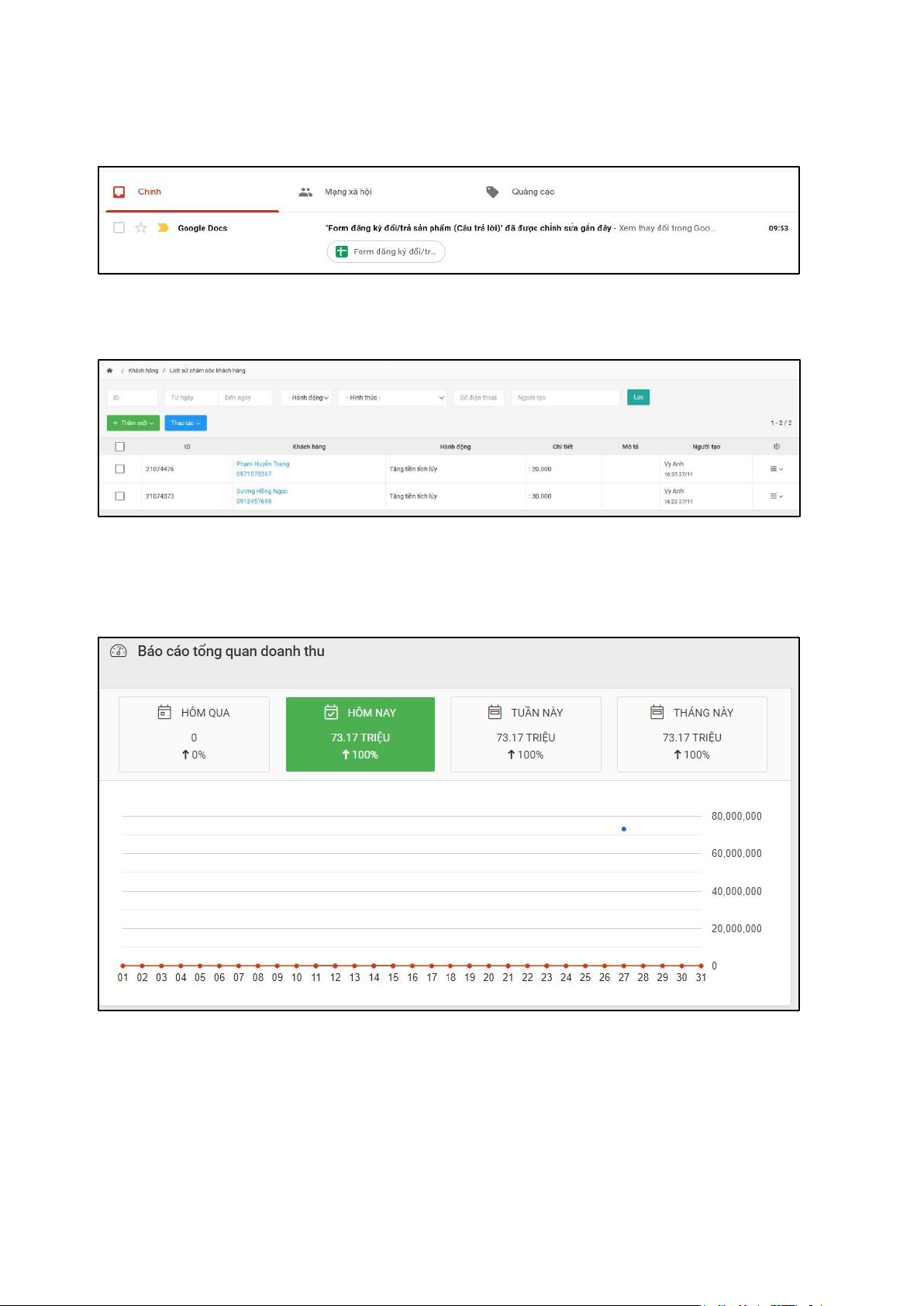Click the Người tạo column header

click(x=706, y=447)
